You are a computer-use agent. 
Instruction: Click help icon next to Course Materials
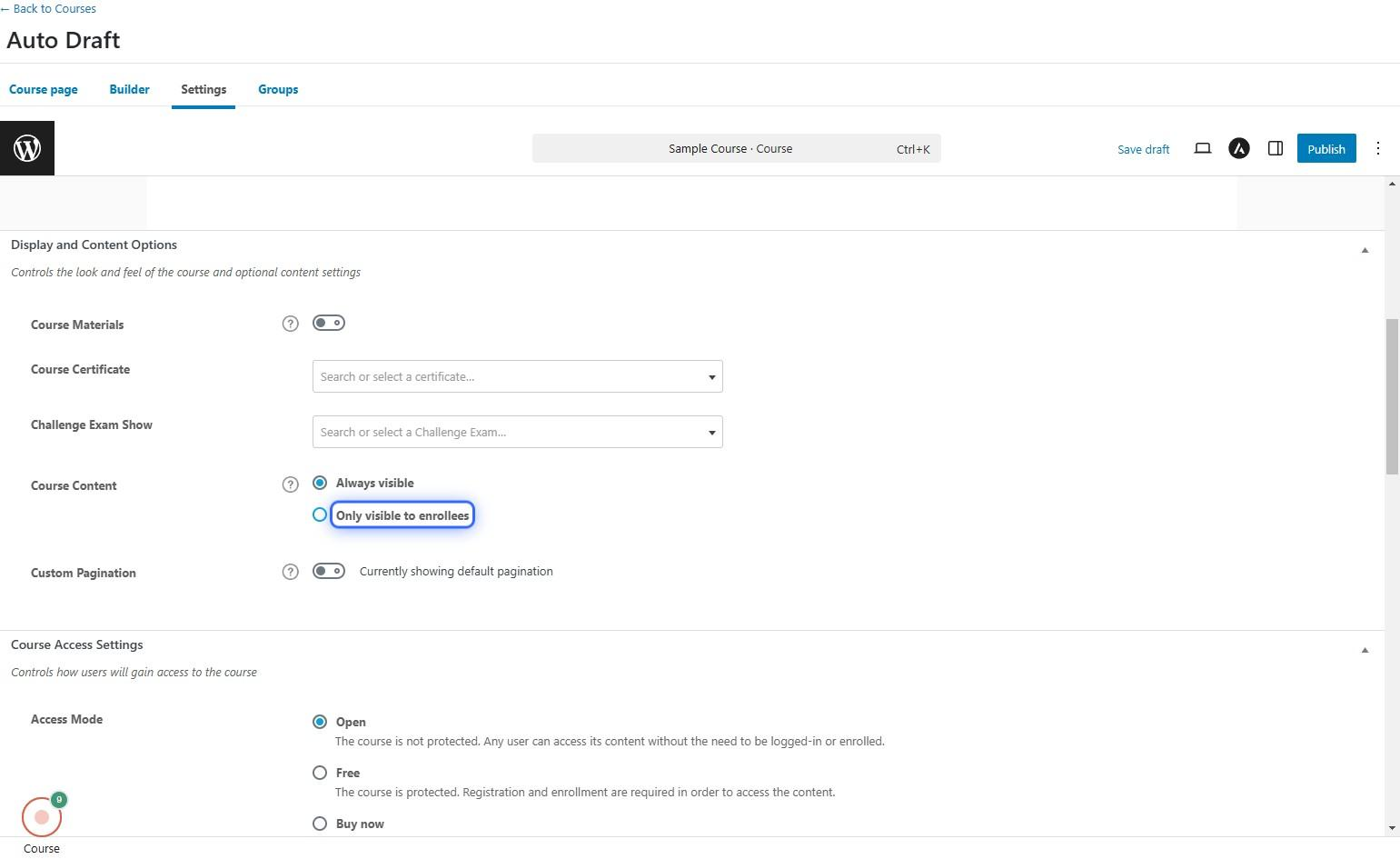290,325
